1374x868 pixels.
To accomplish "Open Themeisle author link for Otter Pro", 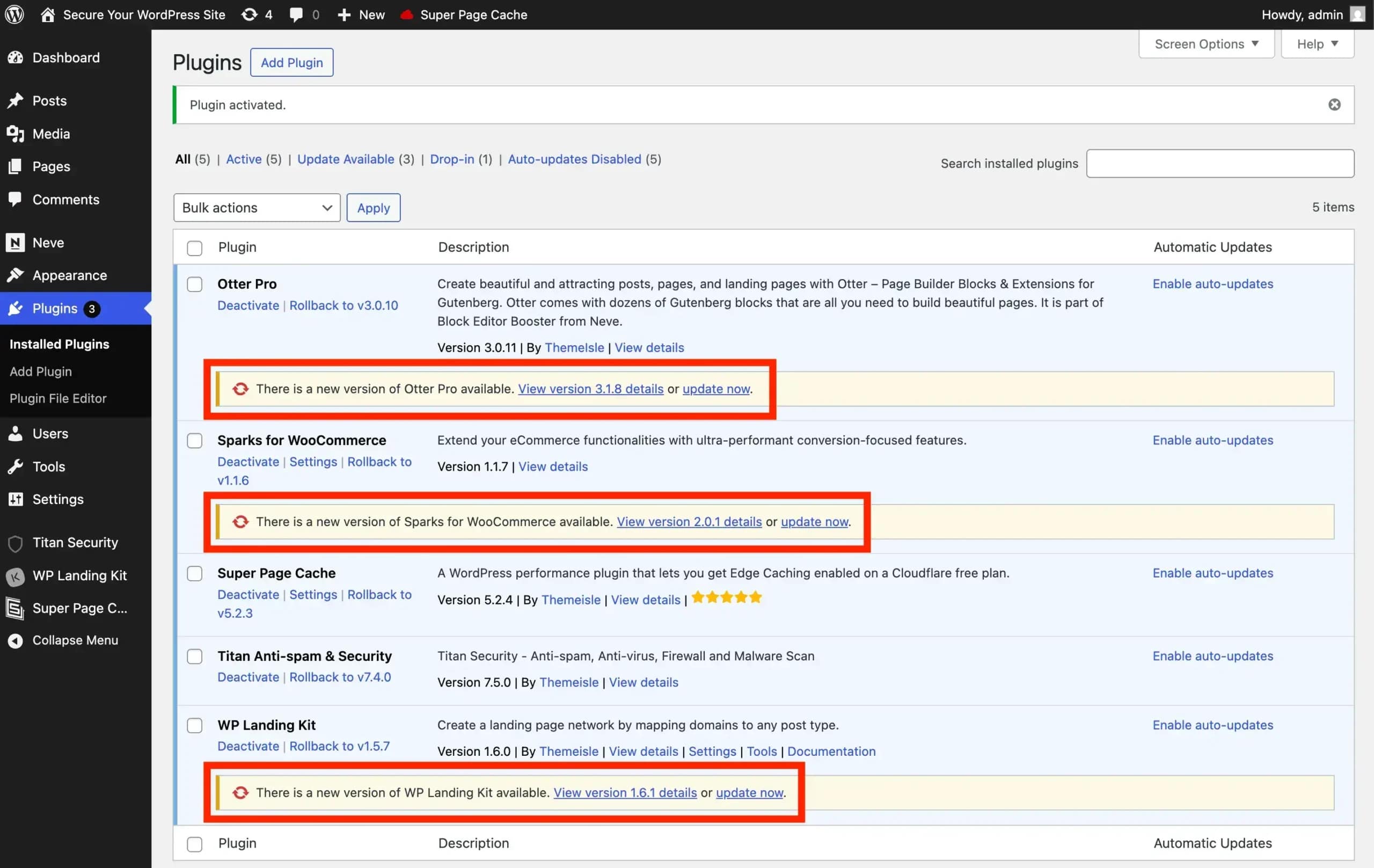I will click(x=574, y=347).
